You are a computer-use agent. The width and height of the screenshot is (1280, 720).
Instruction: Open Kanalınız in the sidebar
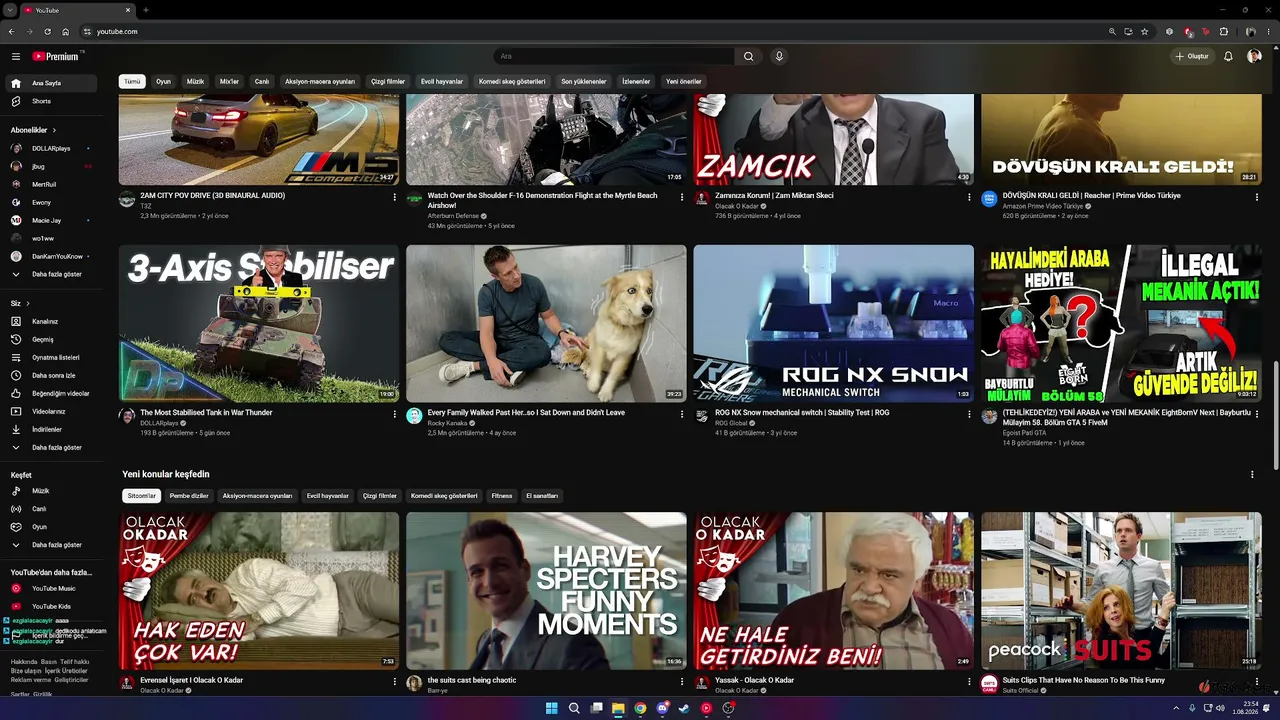tap(50, 321)
